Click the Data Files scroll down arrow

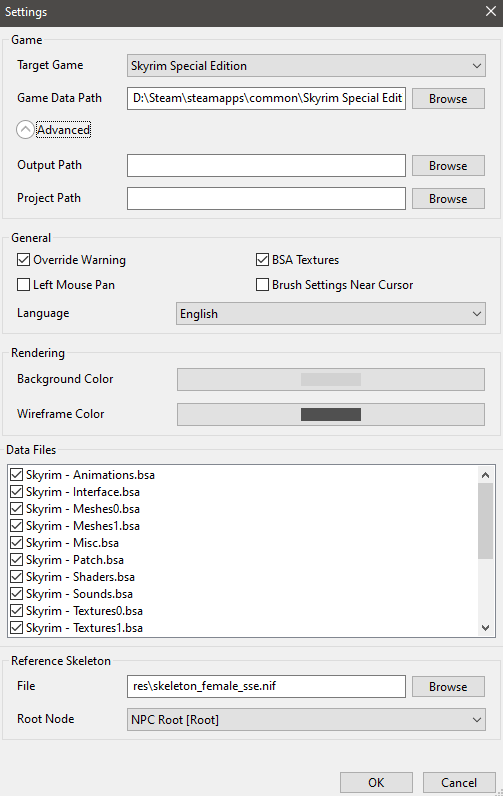click(485, 628)
